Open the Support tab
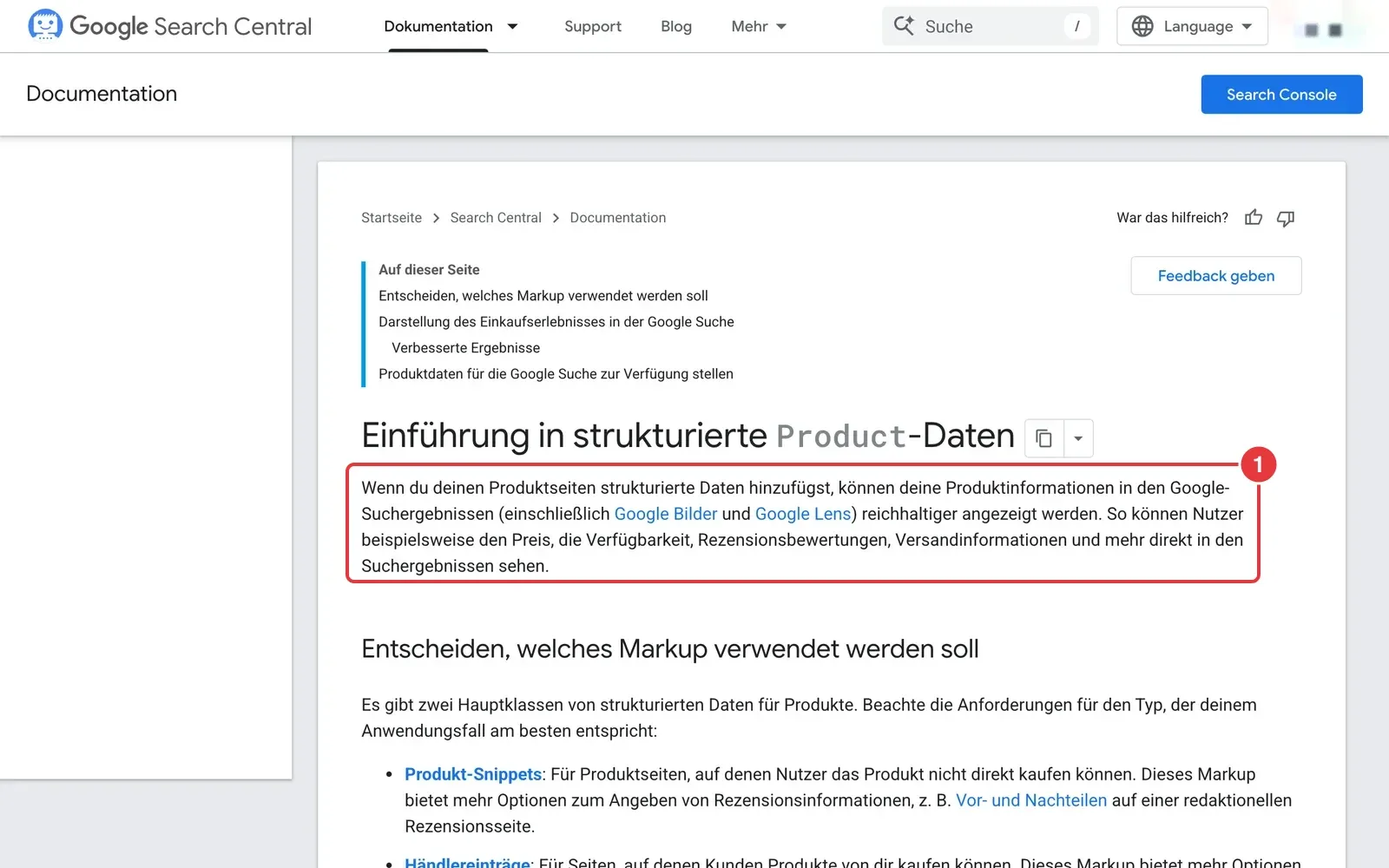This screenshot has height=868, width=1389. [593, 26]
